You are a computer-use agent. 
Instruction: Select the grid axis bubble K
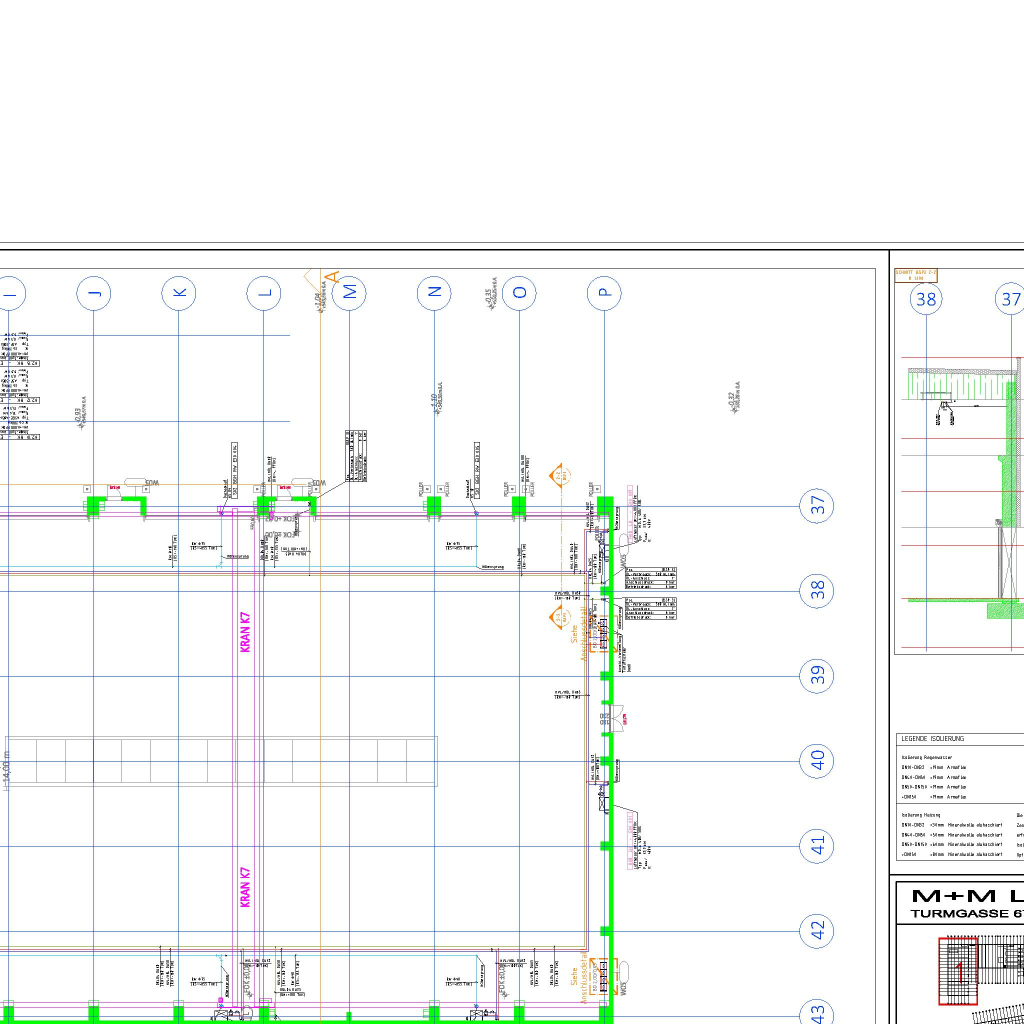(x=179, y=293)
